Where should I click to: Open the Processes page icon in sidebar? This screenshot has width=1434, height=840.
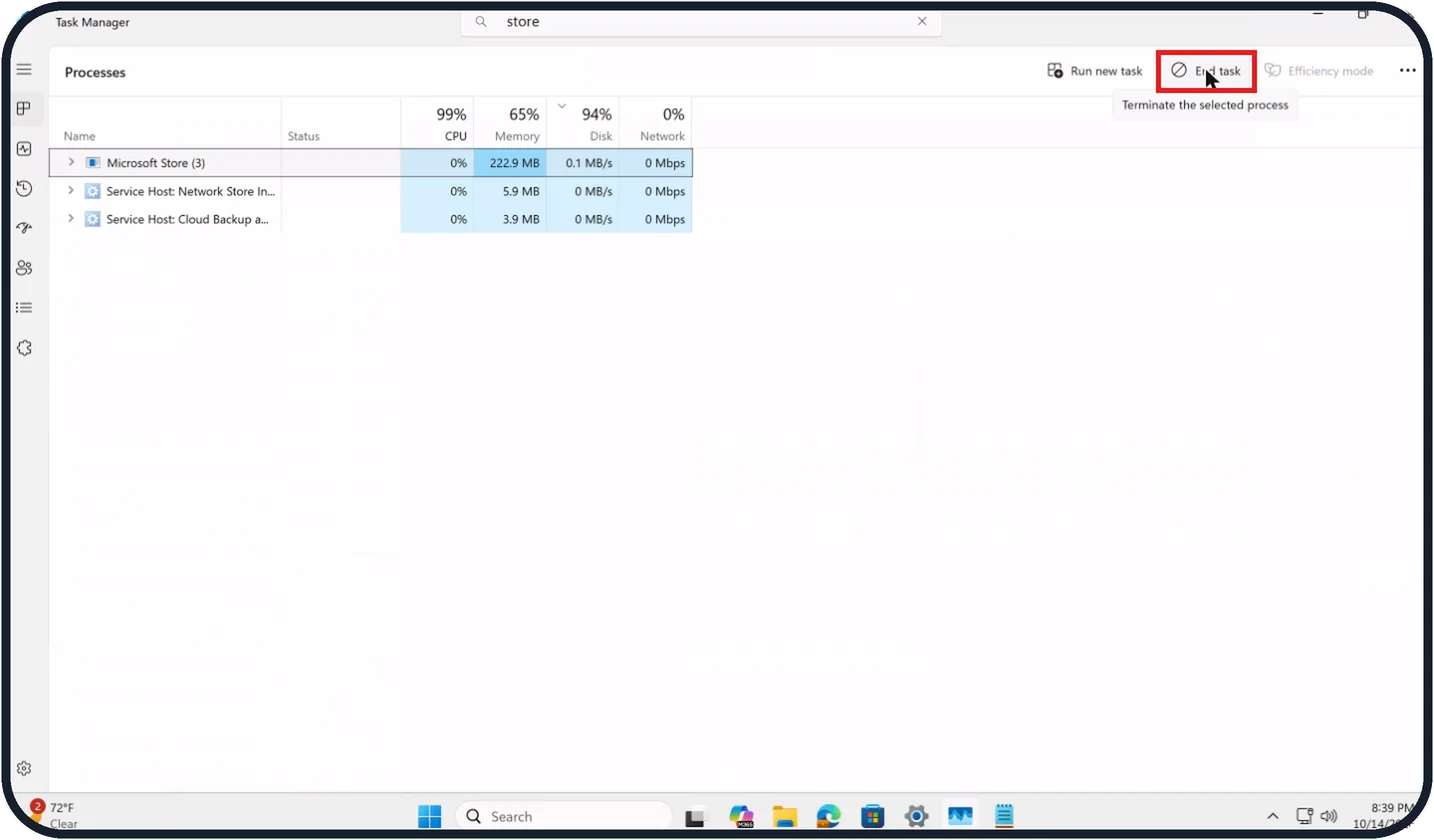(x=24, y=109)
